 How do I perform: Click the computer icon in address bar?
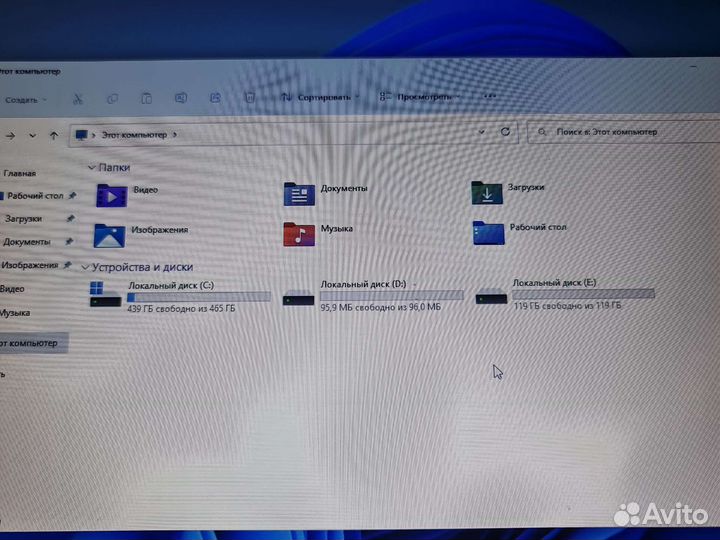(81, 135)
